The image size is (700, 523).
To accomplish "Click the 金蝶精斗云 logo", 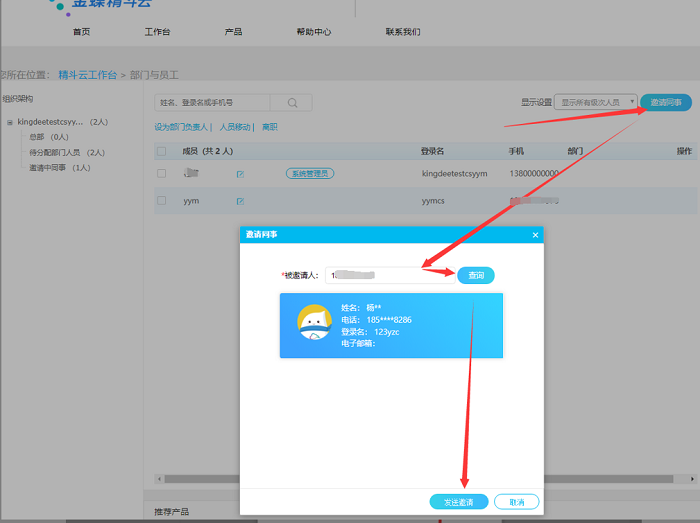I will [100, 5].
